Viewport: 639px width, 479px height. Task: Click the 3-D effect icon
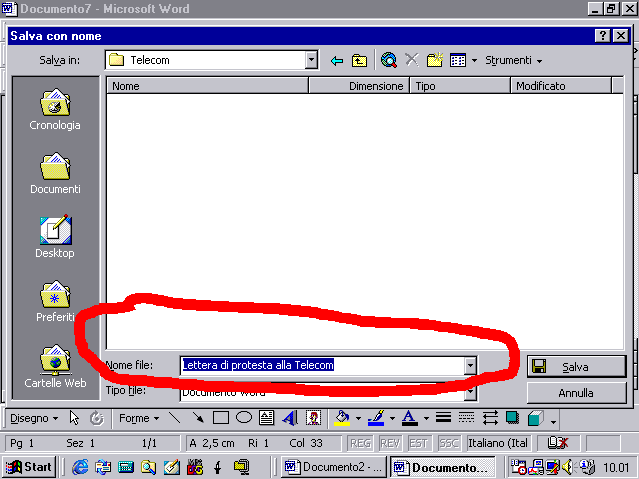[x=535, y=418]
